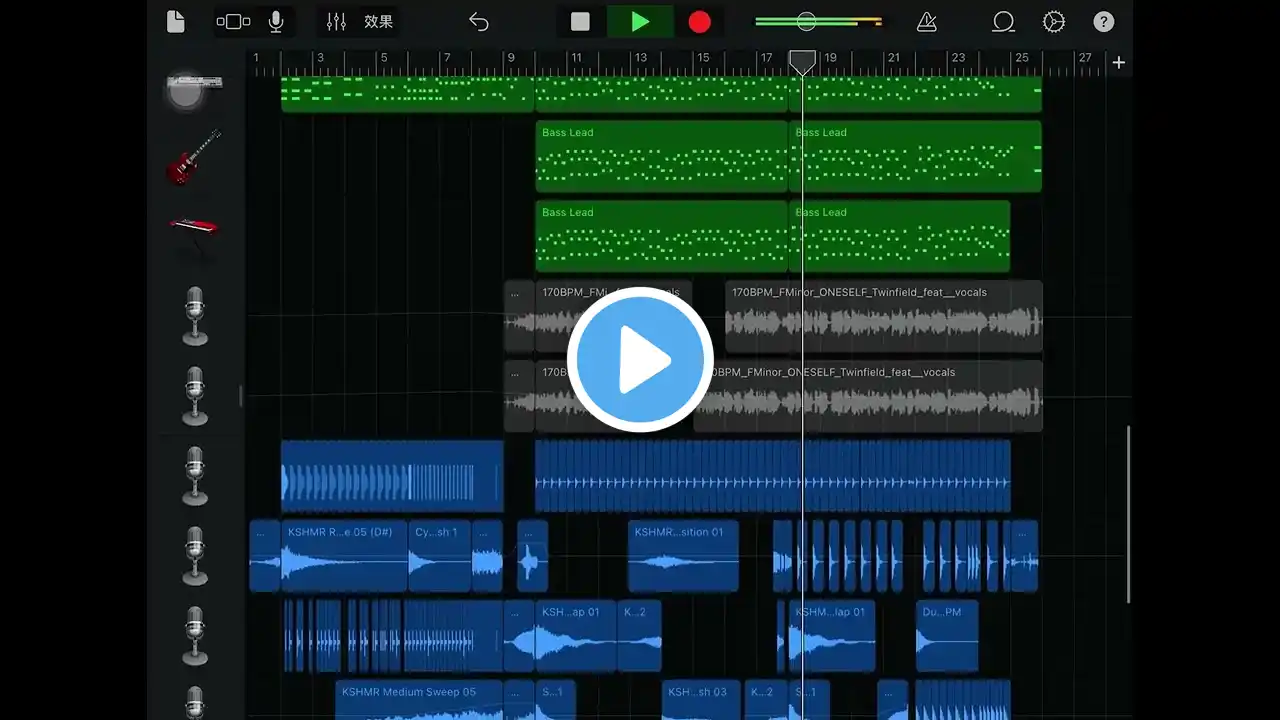
Task: Select the red keyboard track icon
Action: (194, 230)
